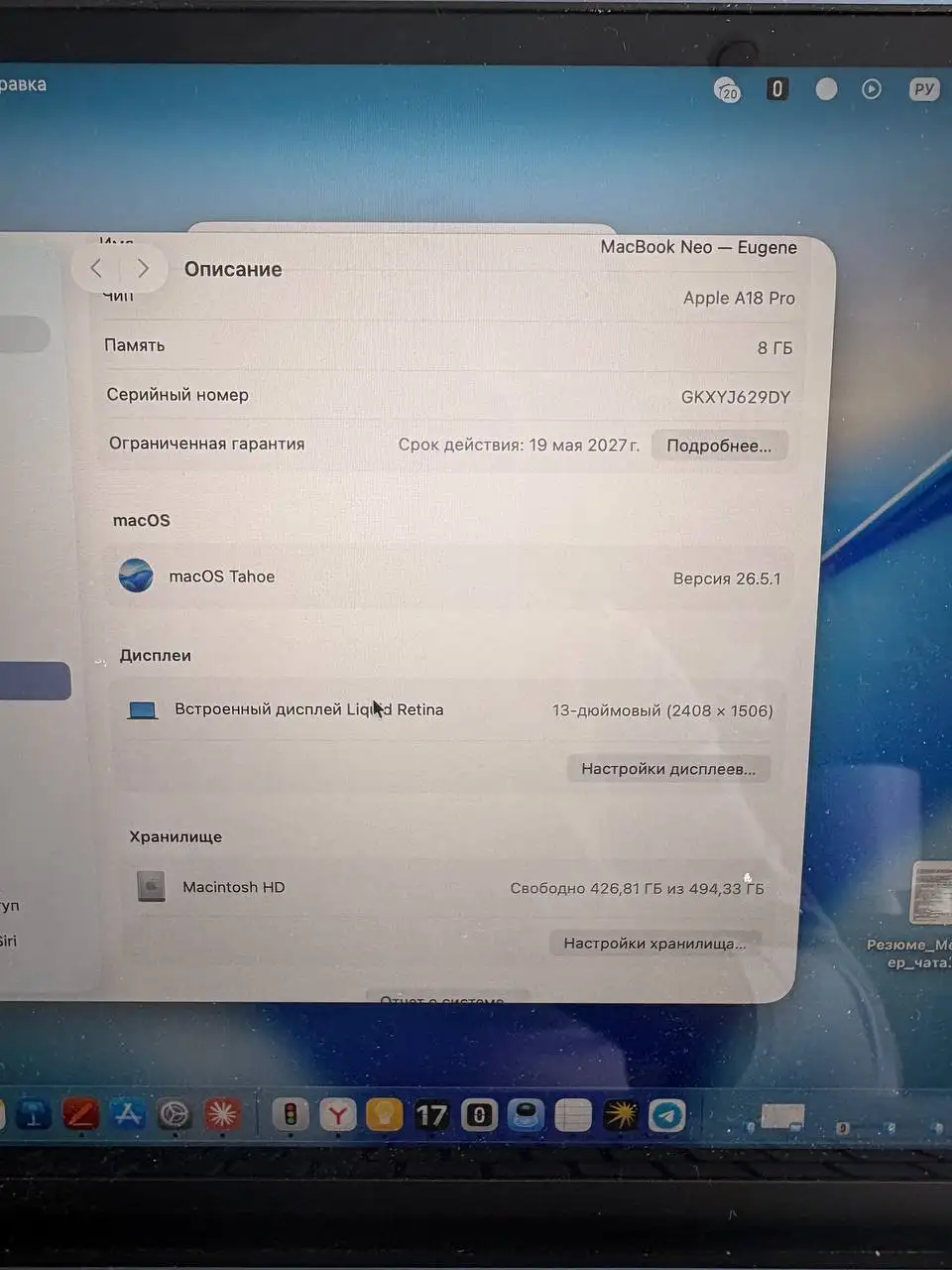Restore the minimized window in Dock
952x1270 pixels.
point(782,1116)
